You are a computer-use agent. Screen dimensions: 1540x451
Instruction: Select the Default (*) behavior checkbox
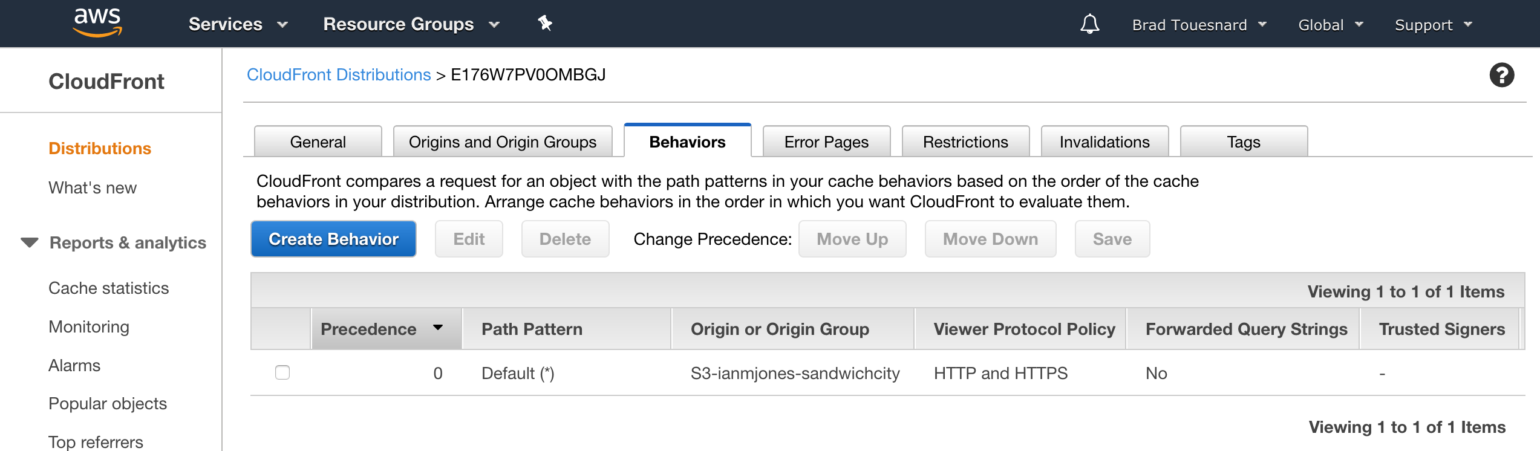click(282, 373)
